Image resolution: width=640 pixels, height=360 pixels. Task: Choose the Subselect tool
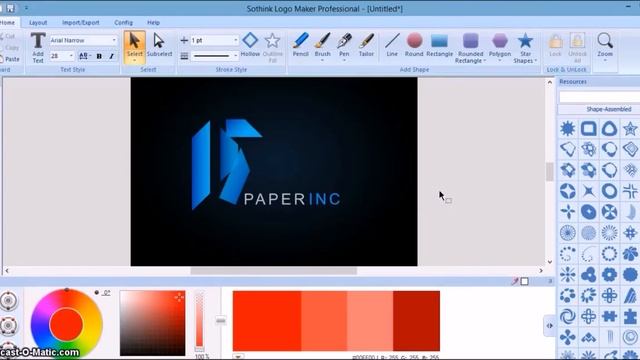click(x=159, y=44)
